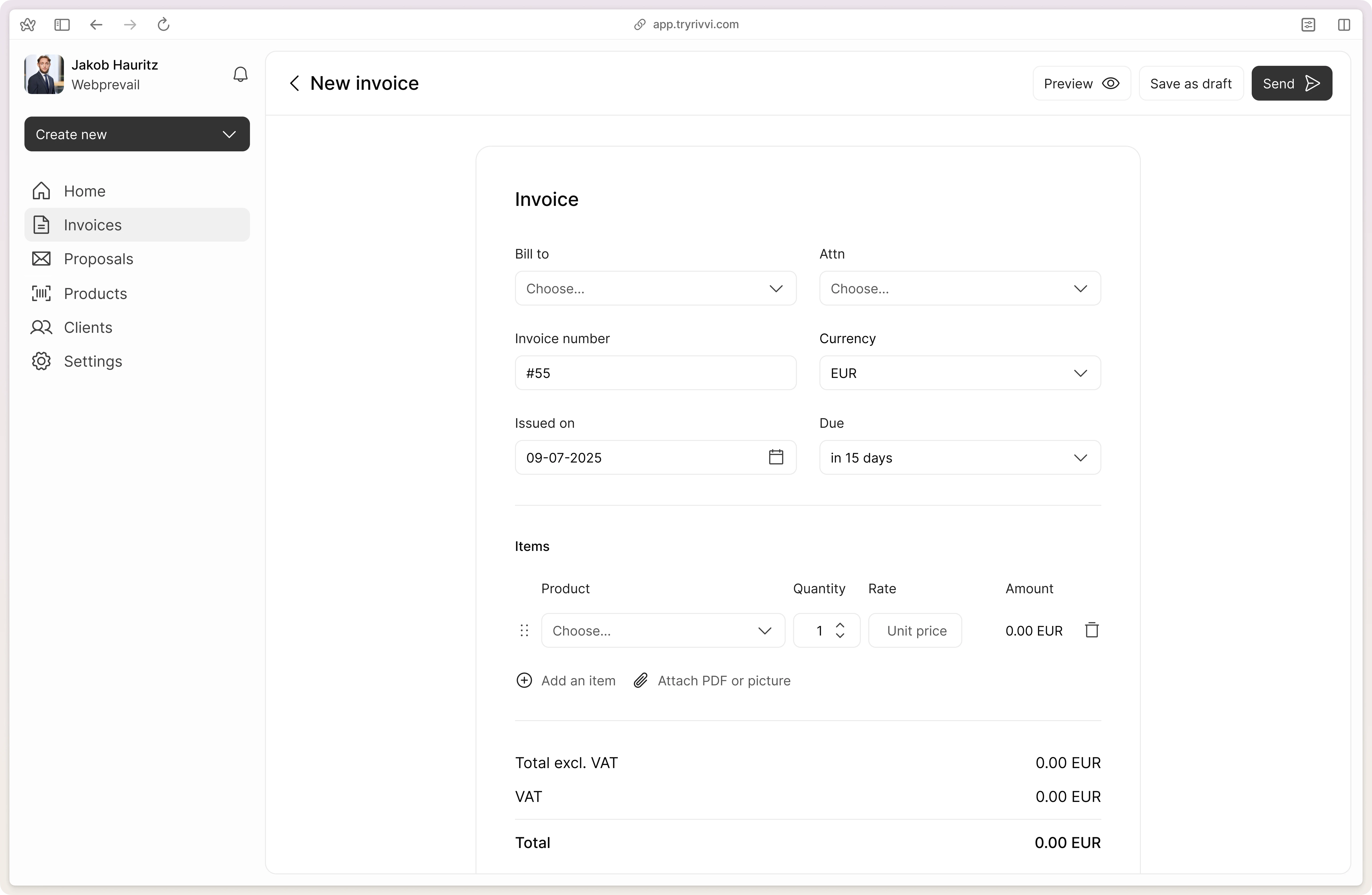Open the Bill to dropdown
1372x895 pixels.
tap(655, 288)
